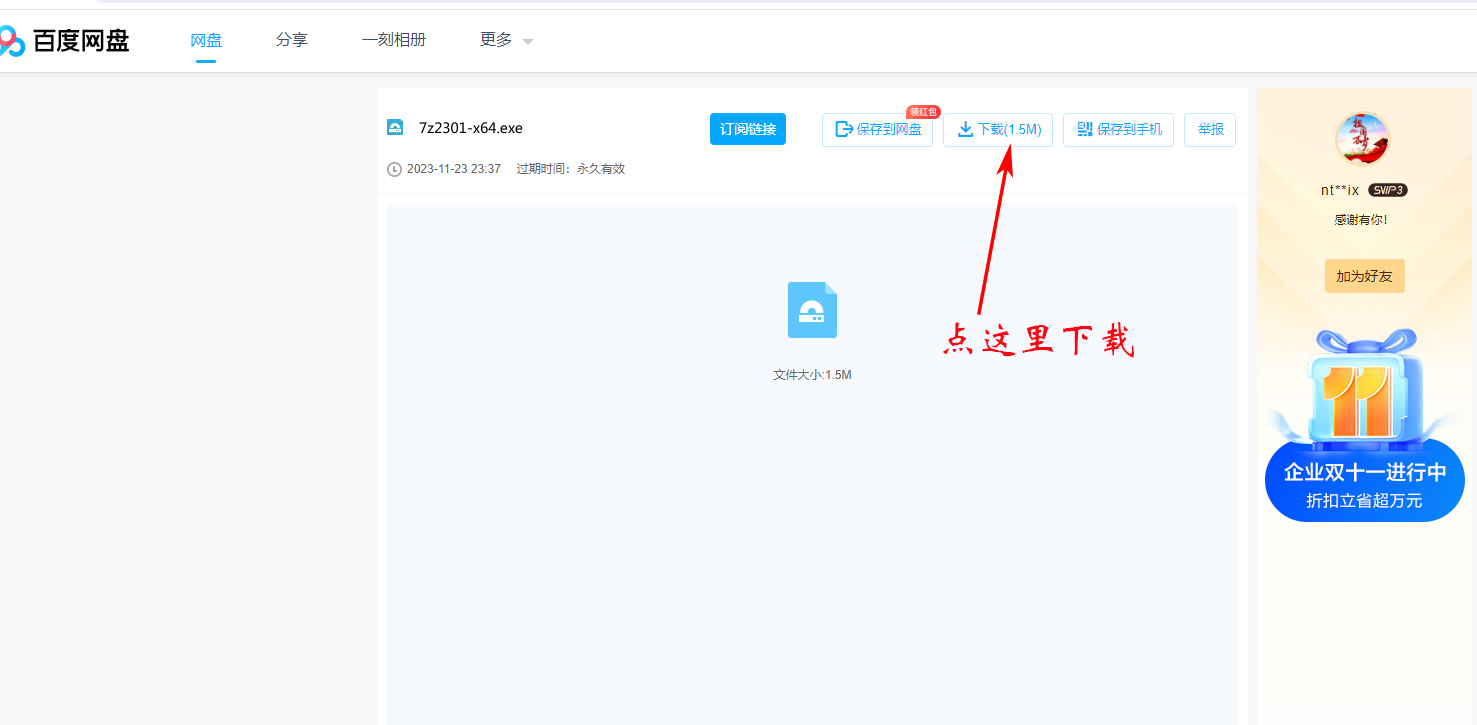Viewport: 1477px width, 725px height.
Task: Click the 加为好友 add friend button
Action: point(1364,276)
